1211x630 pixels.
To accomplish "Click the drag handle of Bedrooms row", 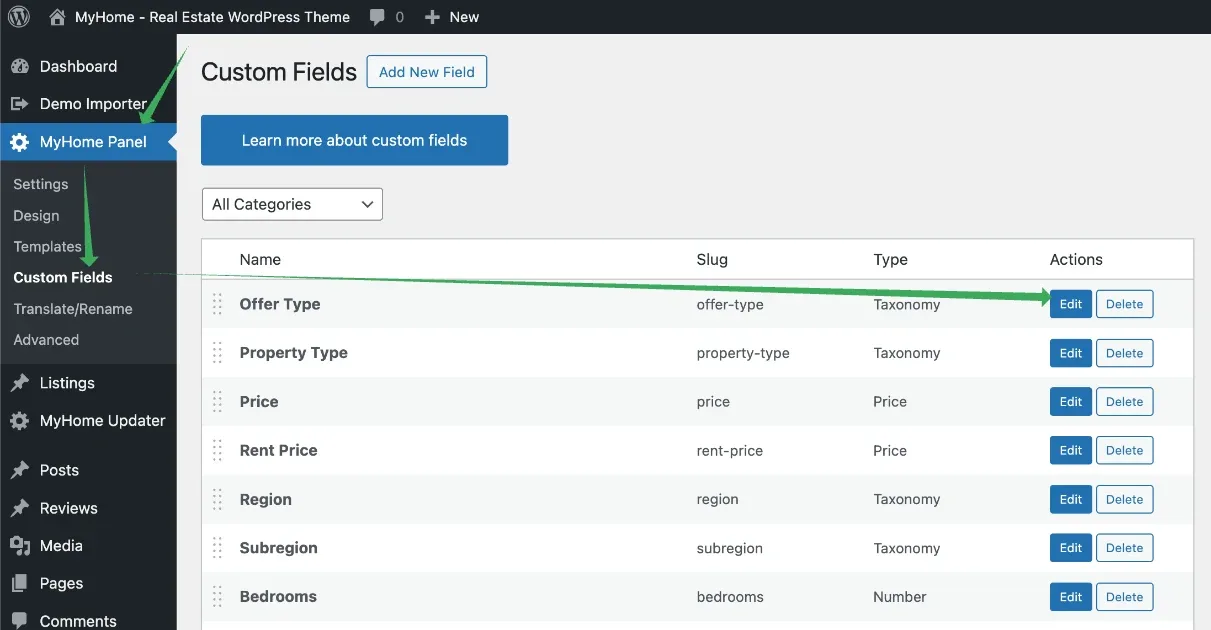I will coord(217,596).
